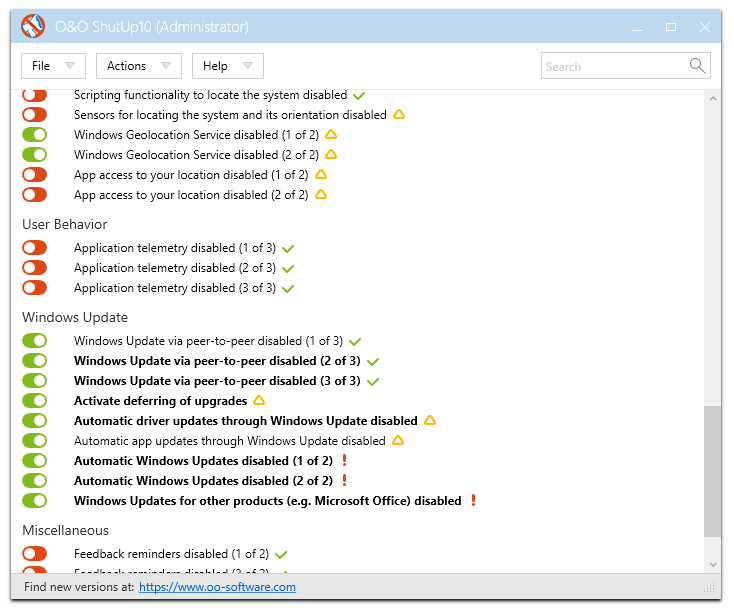Click warning triangle beside App access location (1 of 2)
Screen dimensions: 734x610
pyautogui.click(x=321, y=174)
